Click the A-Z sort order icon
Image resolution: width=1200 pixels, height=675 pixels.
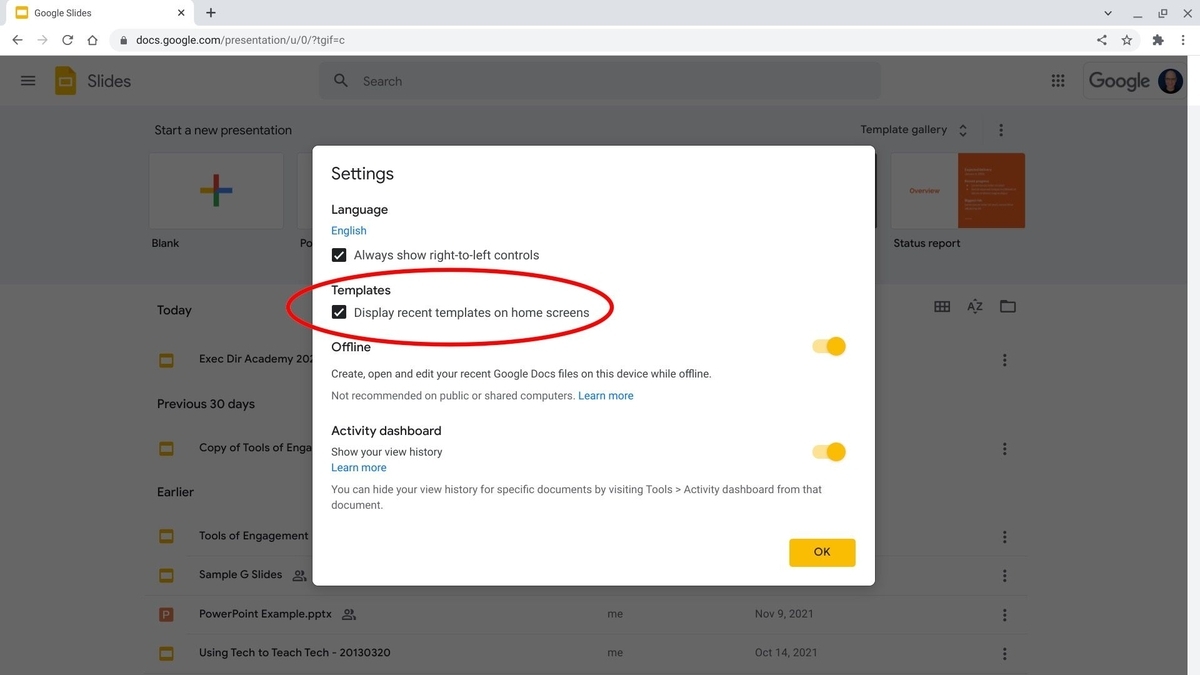[x=974, y=306]
